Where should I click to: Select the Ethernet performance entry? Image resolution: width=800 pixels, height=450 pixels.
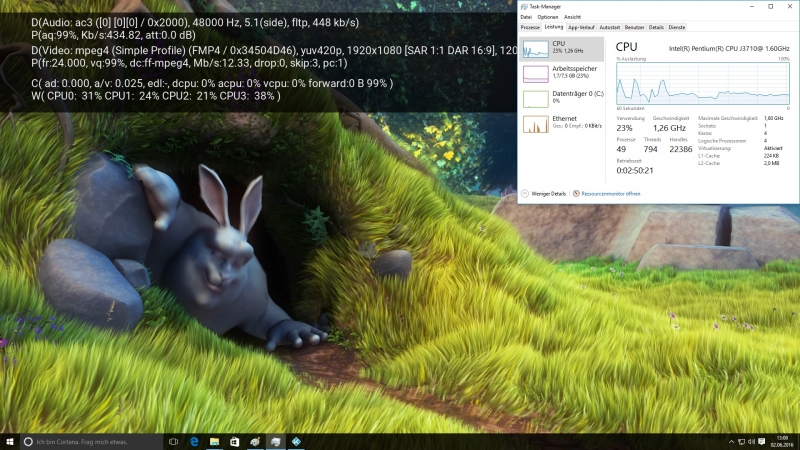coord(562,124)
